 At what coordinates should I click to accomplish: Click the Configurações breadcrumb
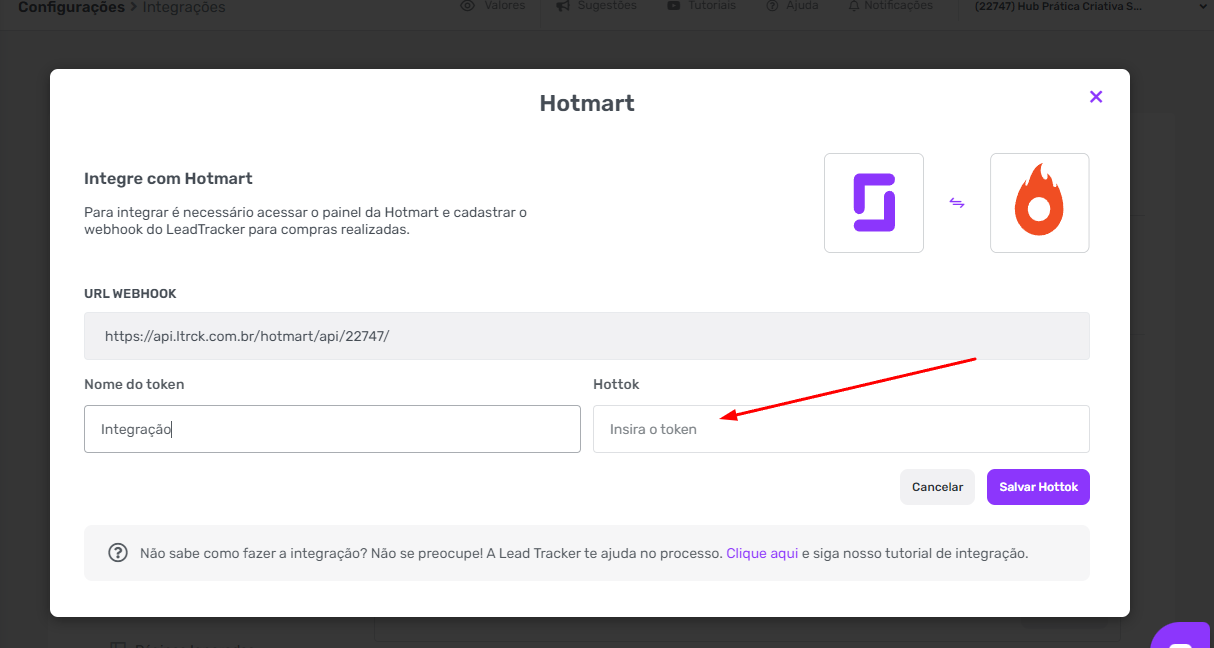tap(72, 7)
